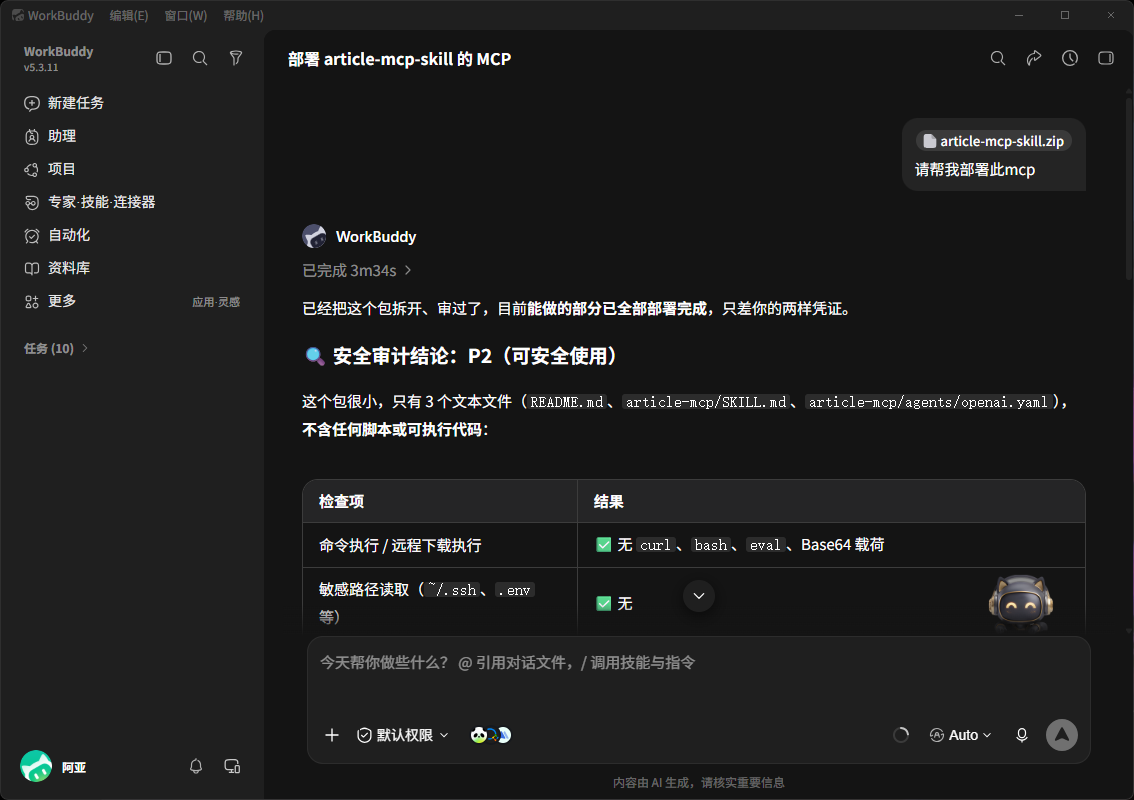This screenshot has height=800, width=1134.
Task: Toggle the sidebar panel icon
Action: tap(164, 58)
